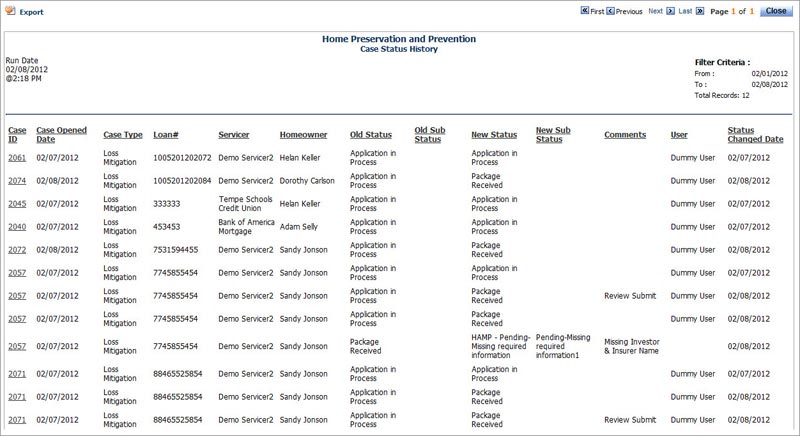800x436 pixels.
Task: Click servicer Bank of America Mortgage
Action: (246, 226)
